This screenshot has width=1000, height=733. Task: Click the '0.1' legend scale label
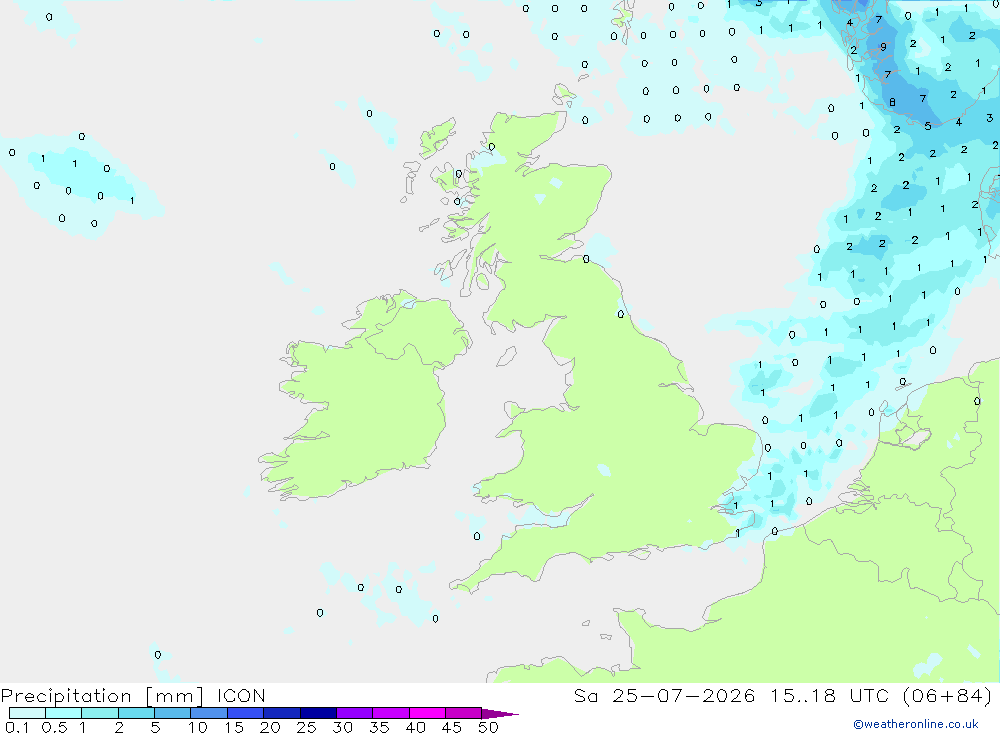tap(17, 727)
